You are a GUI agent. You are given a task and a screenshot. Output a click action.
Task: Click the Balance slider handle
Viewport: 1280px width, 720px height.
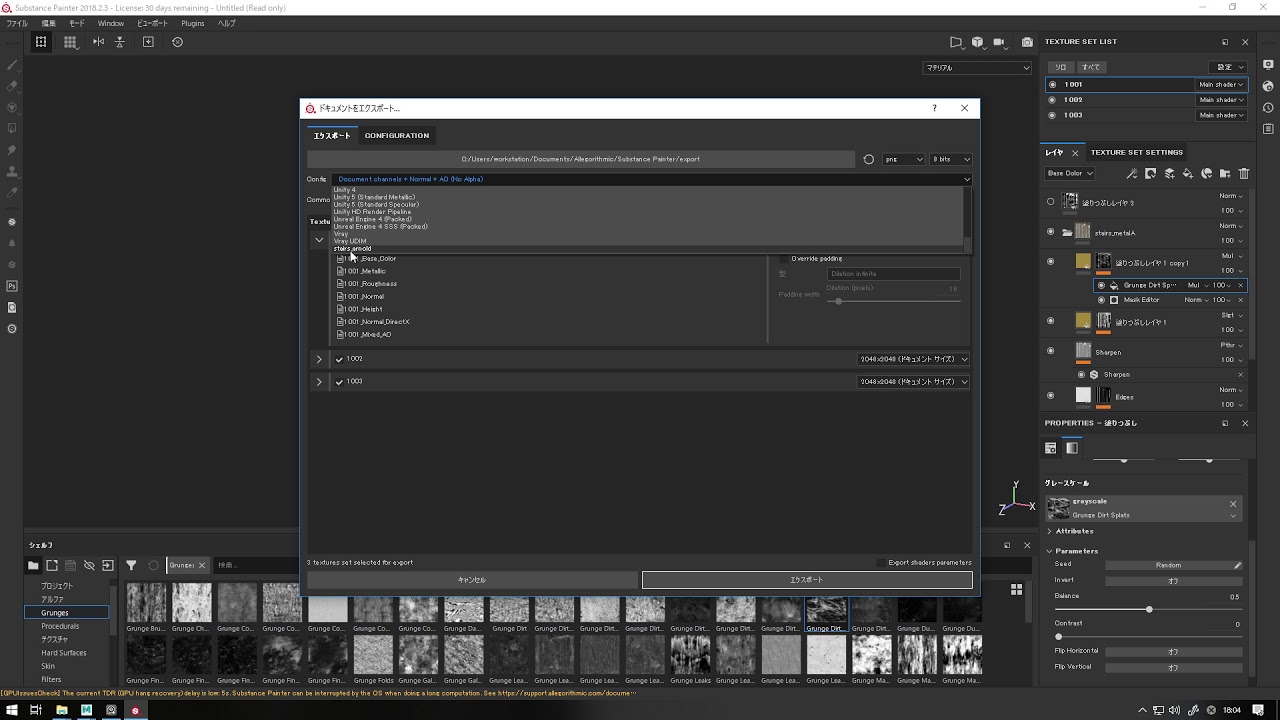pos(1149,609)
